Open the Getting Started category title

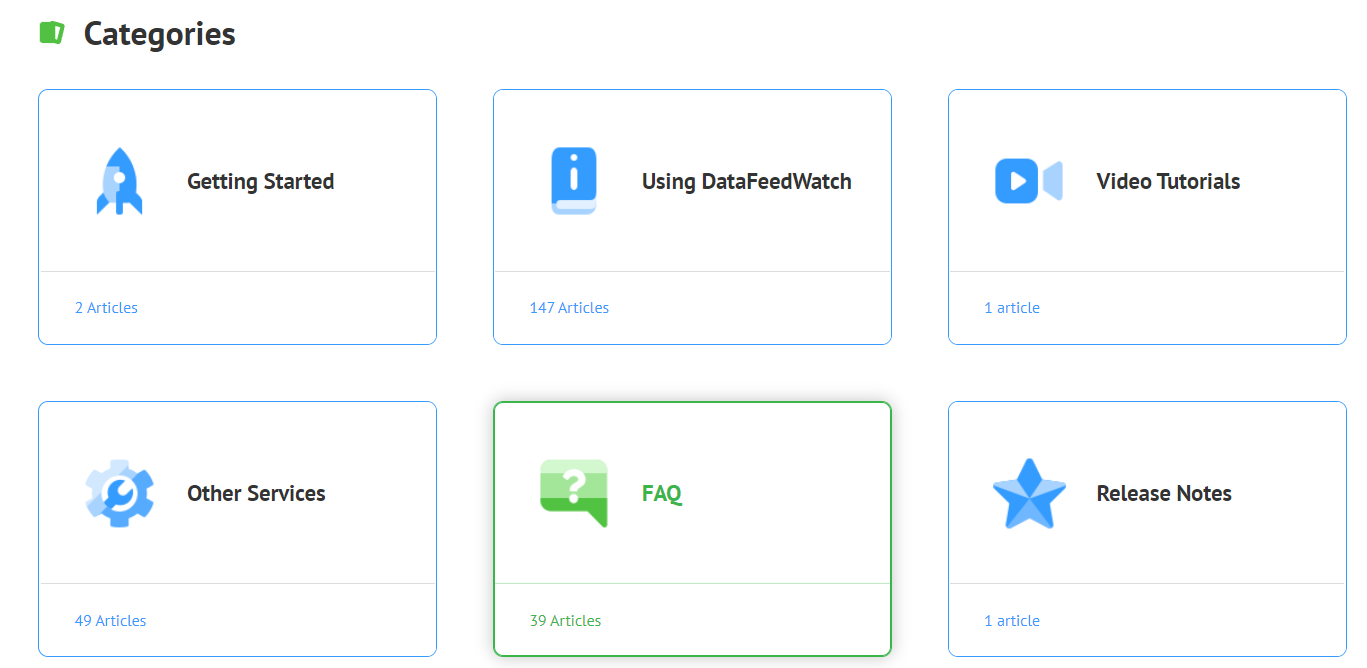point(260,182)
